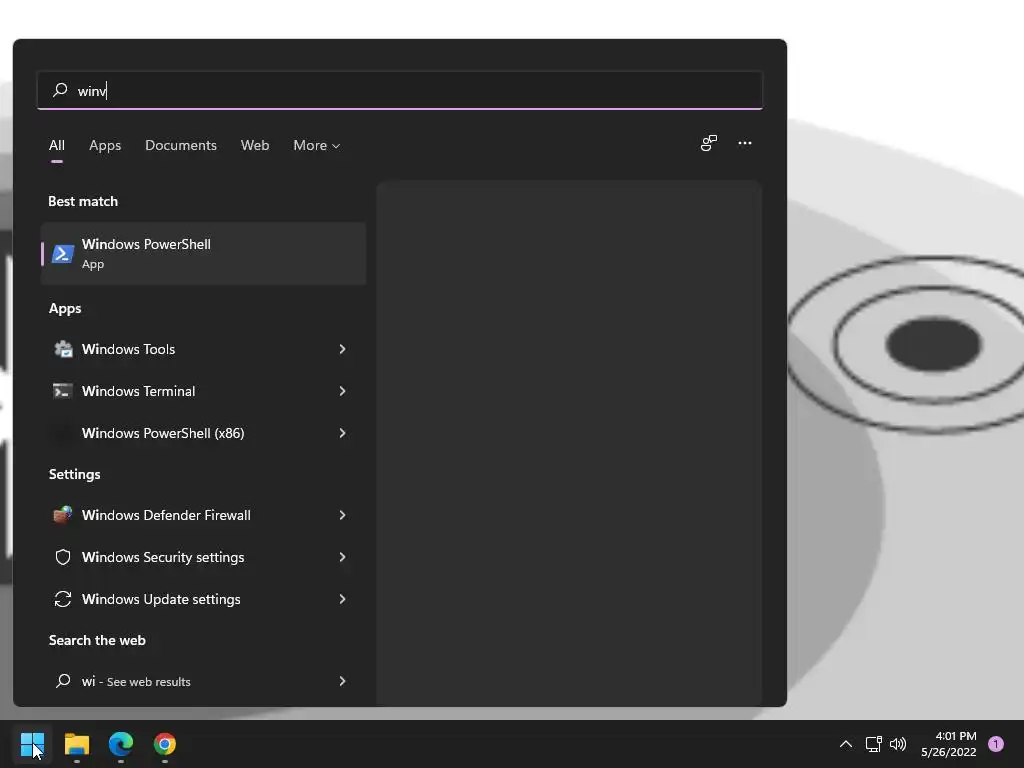
Task: Click the Windows Start button
Action: [x=32, y=744]
